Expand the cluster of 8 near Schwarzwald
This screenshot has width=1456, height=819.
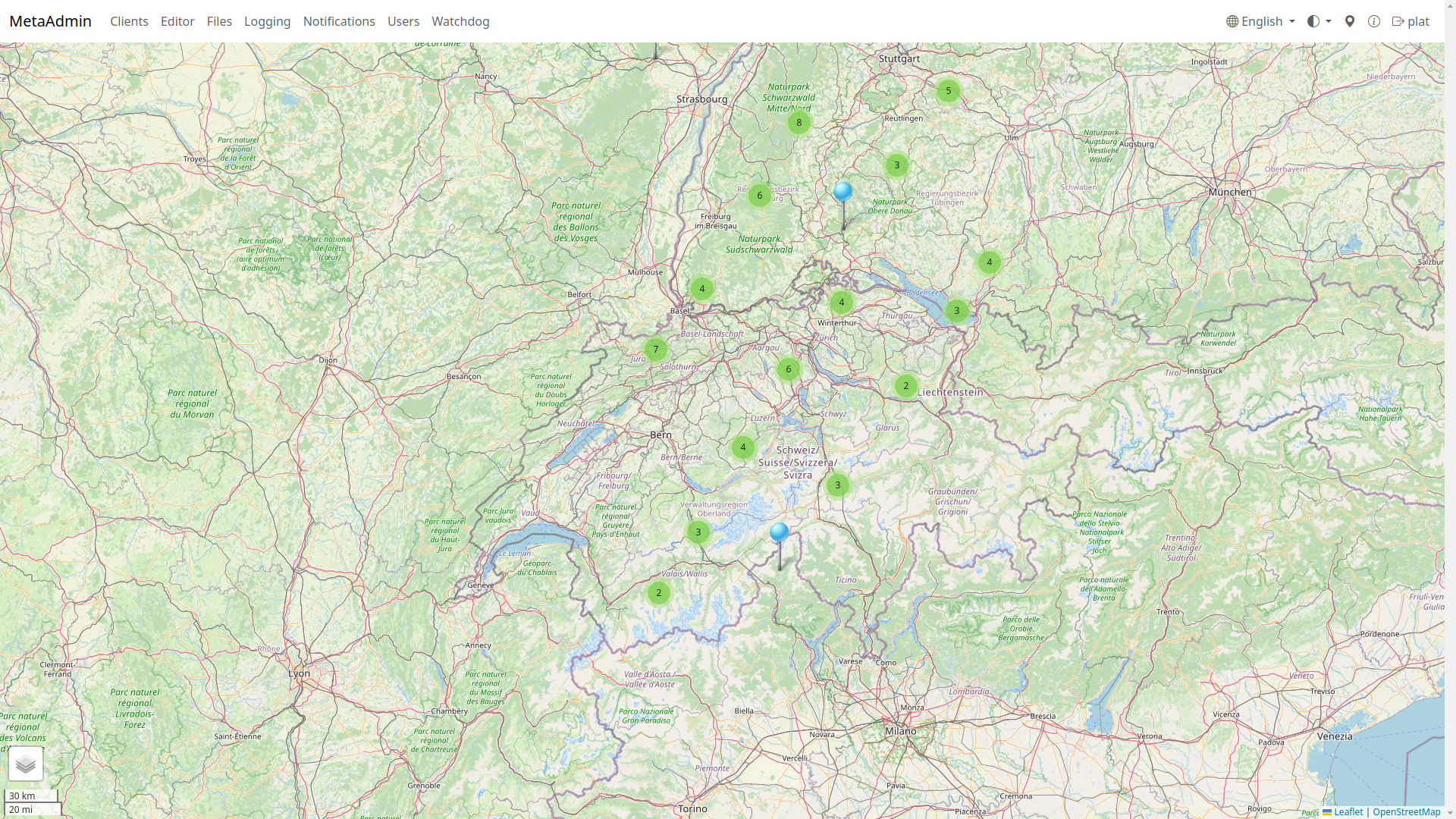pos(799,123)
